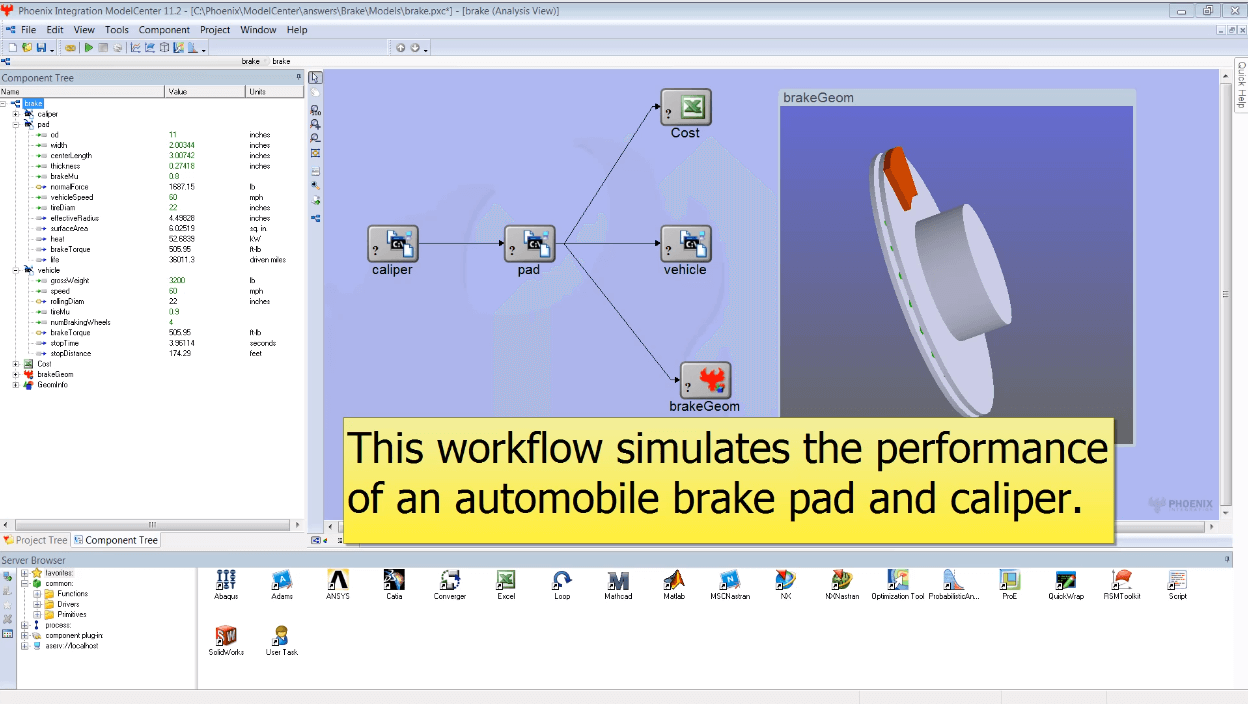Click the zoom-out magnifier tool
Viewport: 1248px width, 704px height.
[x=315, y=138]
